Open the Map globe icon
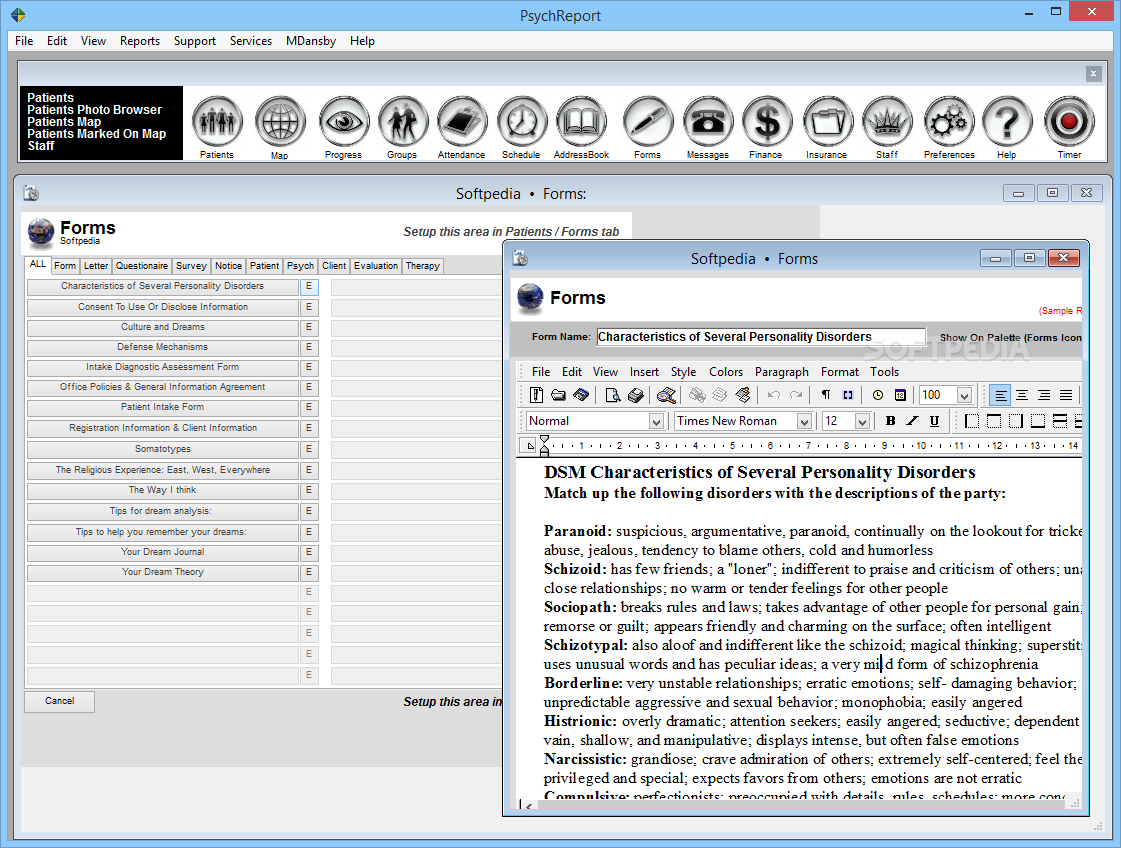This screenshot has height=848, width=1121. (280, 122)
